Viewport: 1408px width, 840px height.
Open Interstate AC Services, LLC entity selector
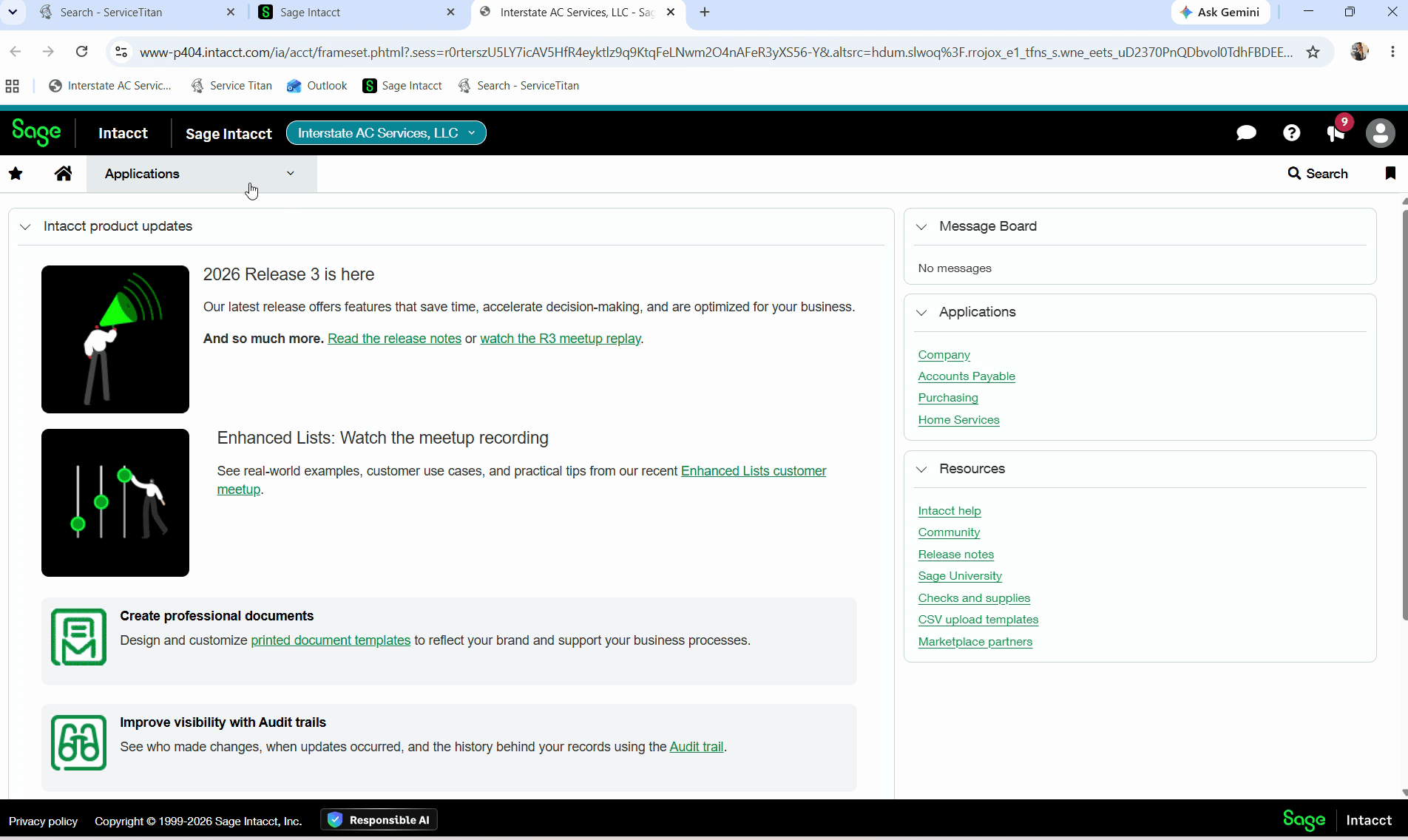click(386, 133)
